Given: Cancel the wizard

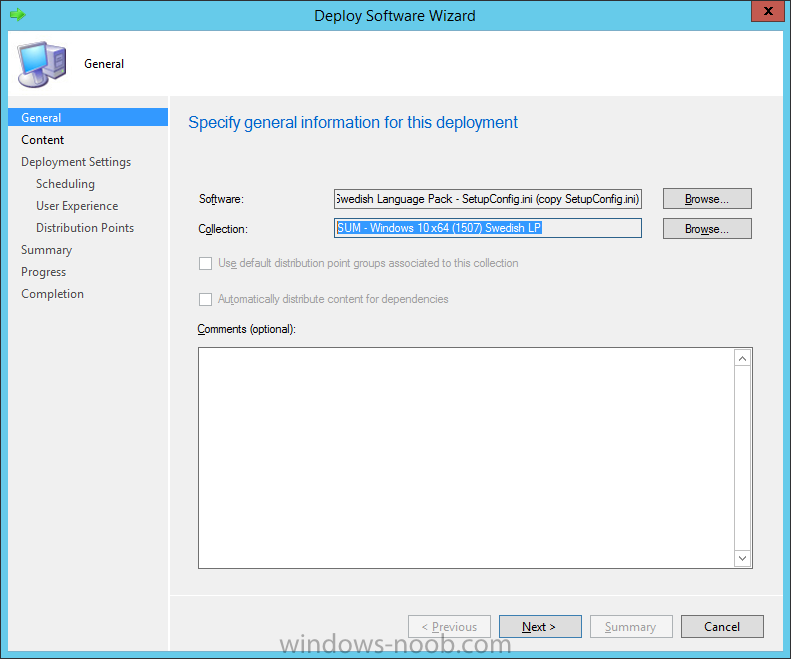Looking at the screenshot, I should tap(722, 627).
